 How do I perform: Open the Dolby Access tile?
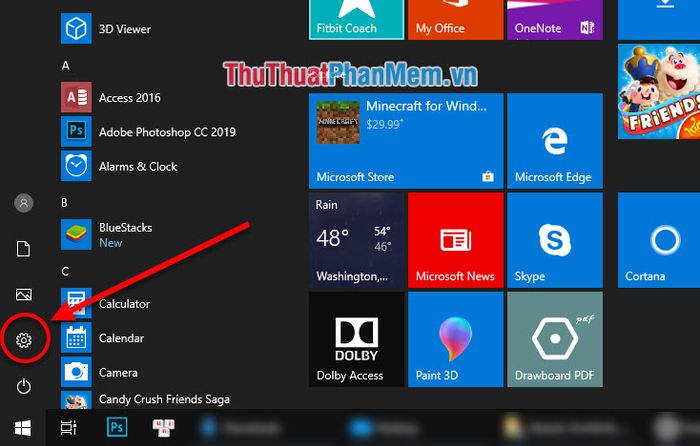click(x=357, y=339)
